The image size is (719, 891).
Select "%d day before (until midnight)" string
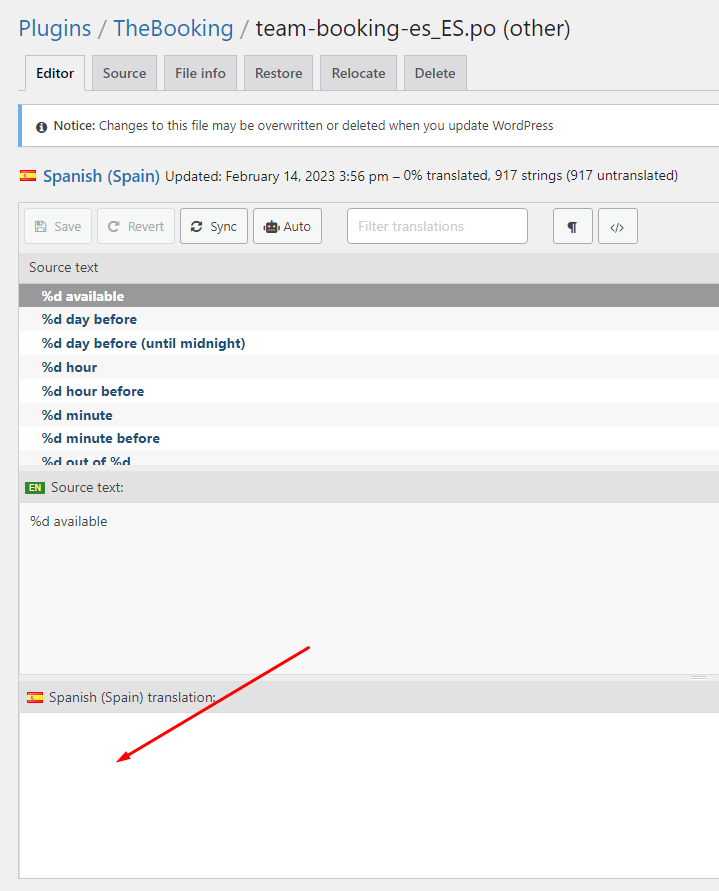143,343
